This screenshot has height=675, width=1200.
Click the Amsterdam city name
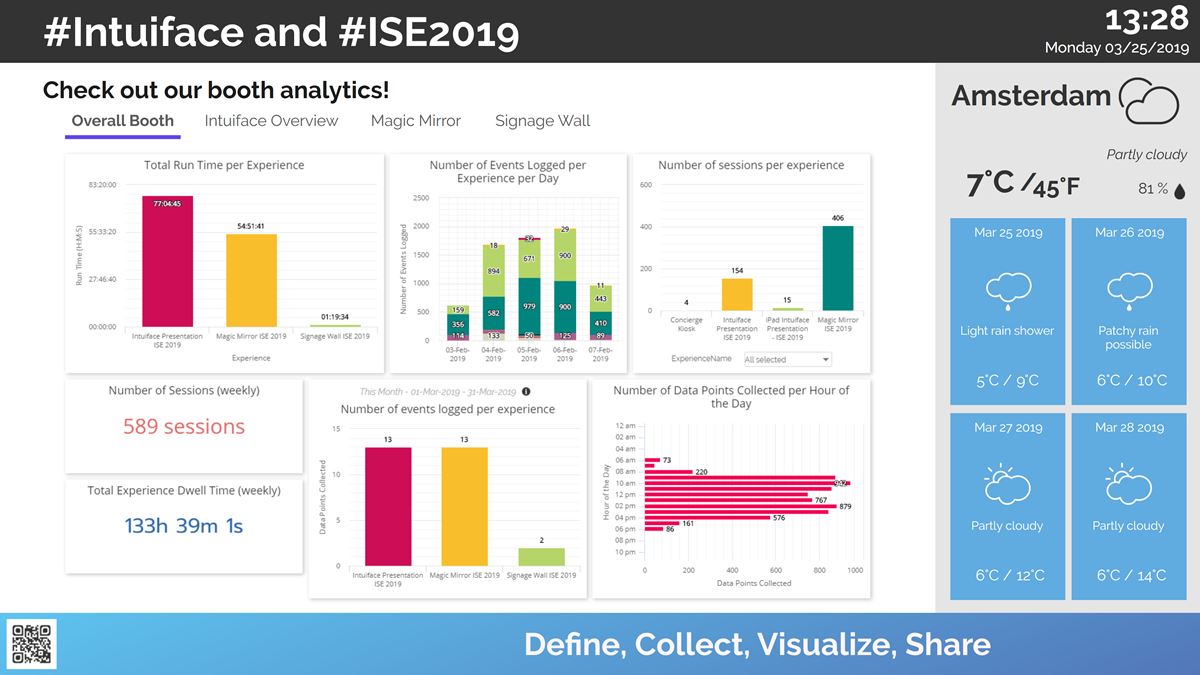[x=1031, y=96]
